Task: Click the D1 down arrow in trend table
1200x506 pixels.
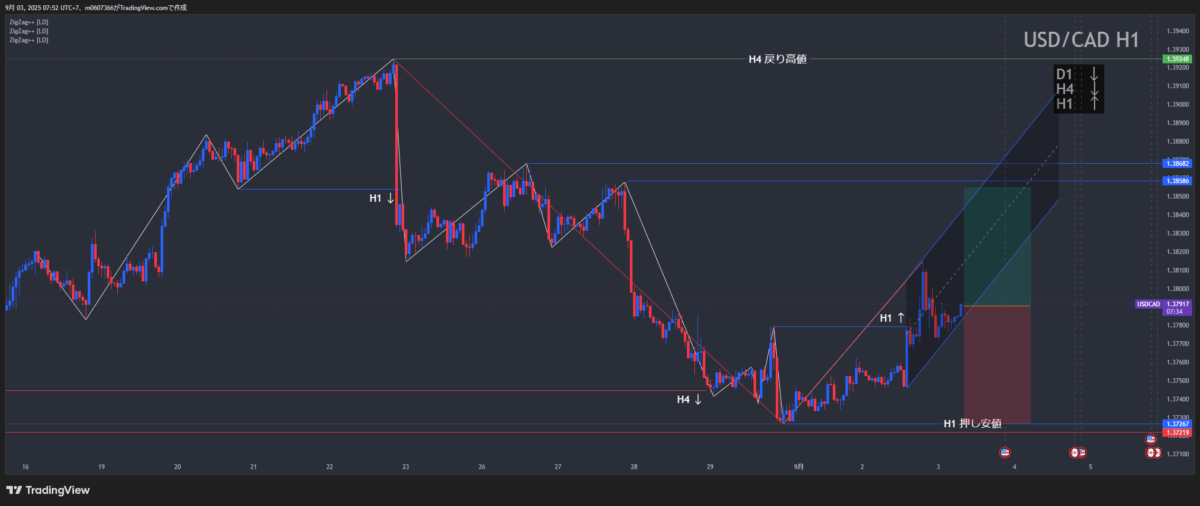Action: coord(1095,74)
